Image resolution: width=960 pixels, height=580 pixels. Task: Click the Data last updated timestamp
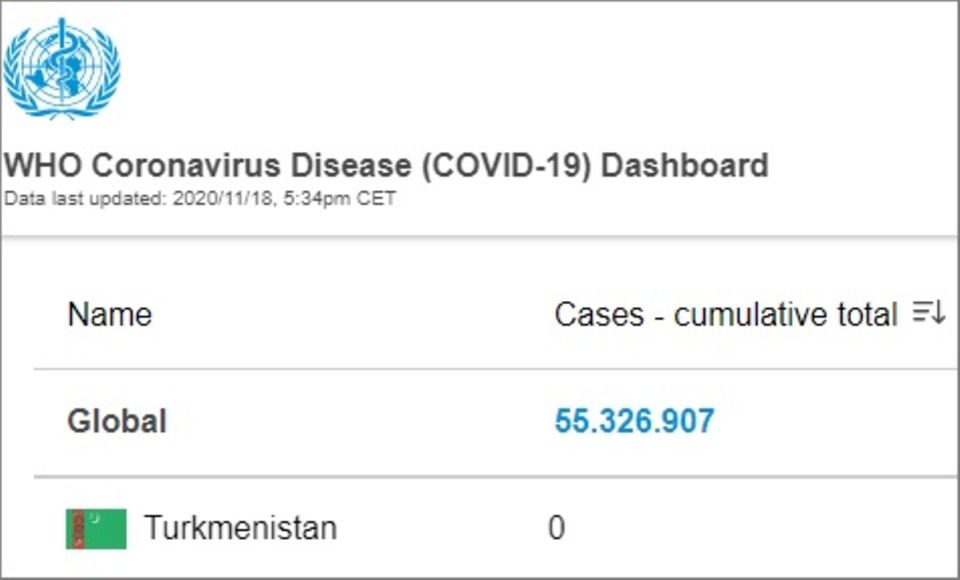200,198
